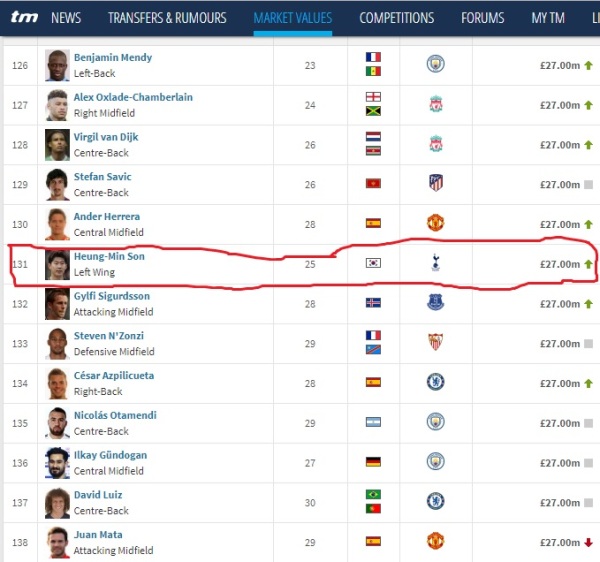Click Iceland flag in Sigurdsson's row
Screen dimensions: 600x562
click(x=373, y=303)
